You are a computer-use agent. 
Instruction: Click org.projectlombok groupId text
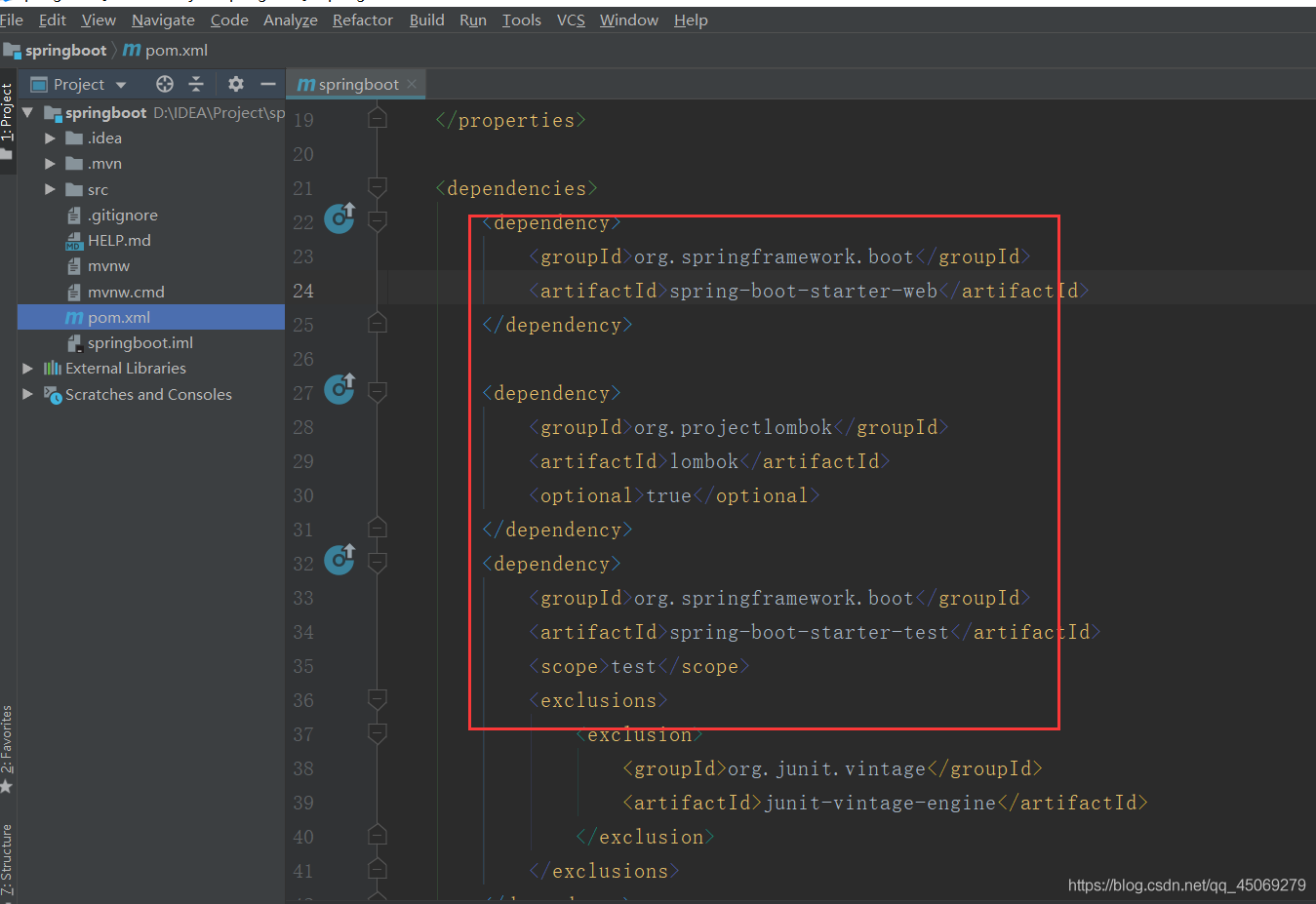[734, 427]
